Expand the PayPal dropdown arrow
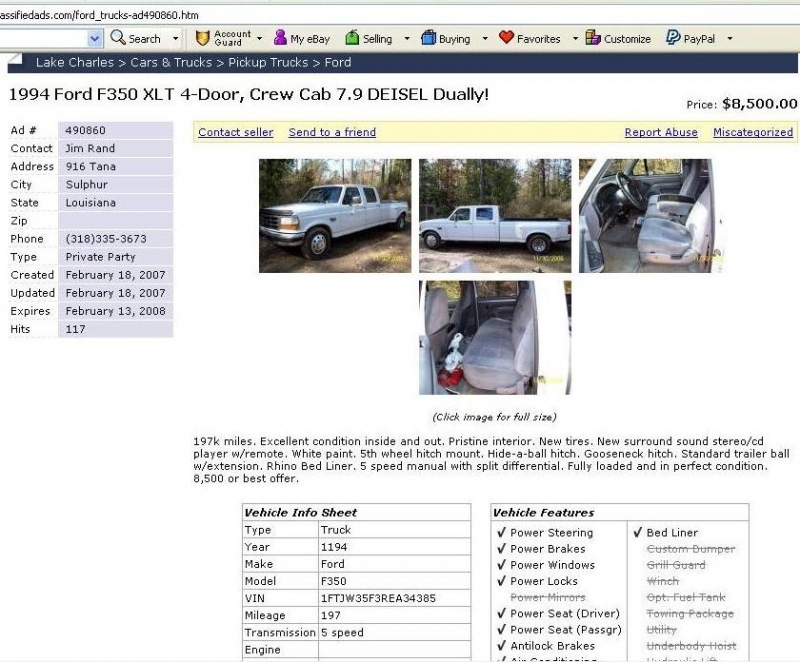 point(730,39)
